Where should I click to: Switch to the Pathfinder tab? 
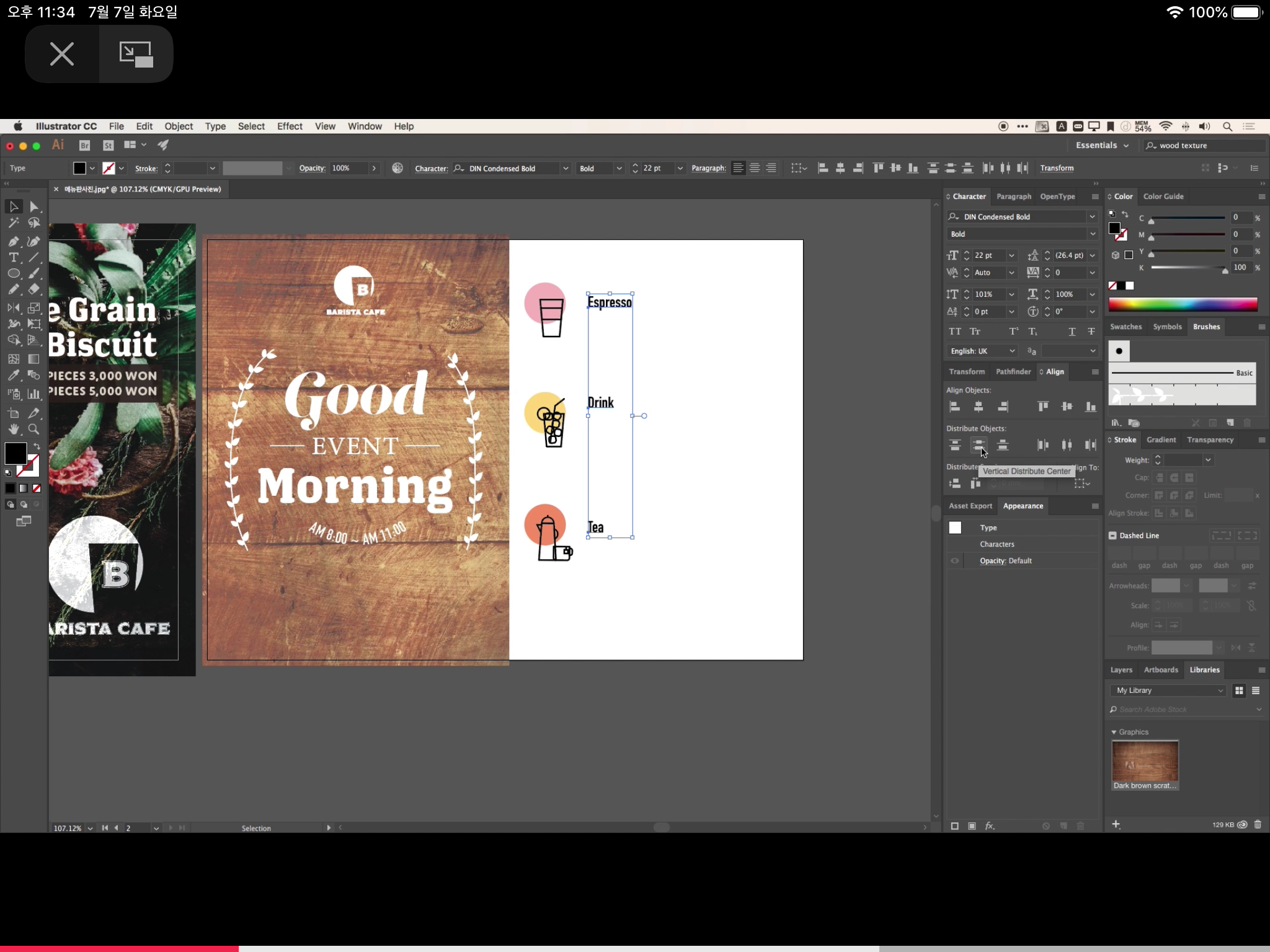point(1013,372)
